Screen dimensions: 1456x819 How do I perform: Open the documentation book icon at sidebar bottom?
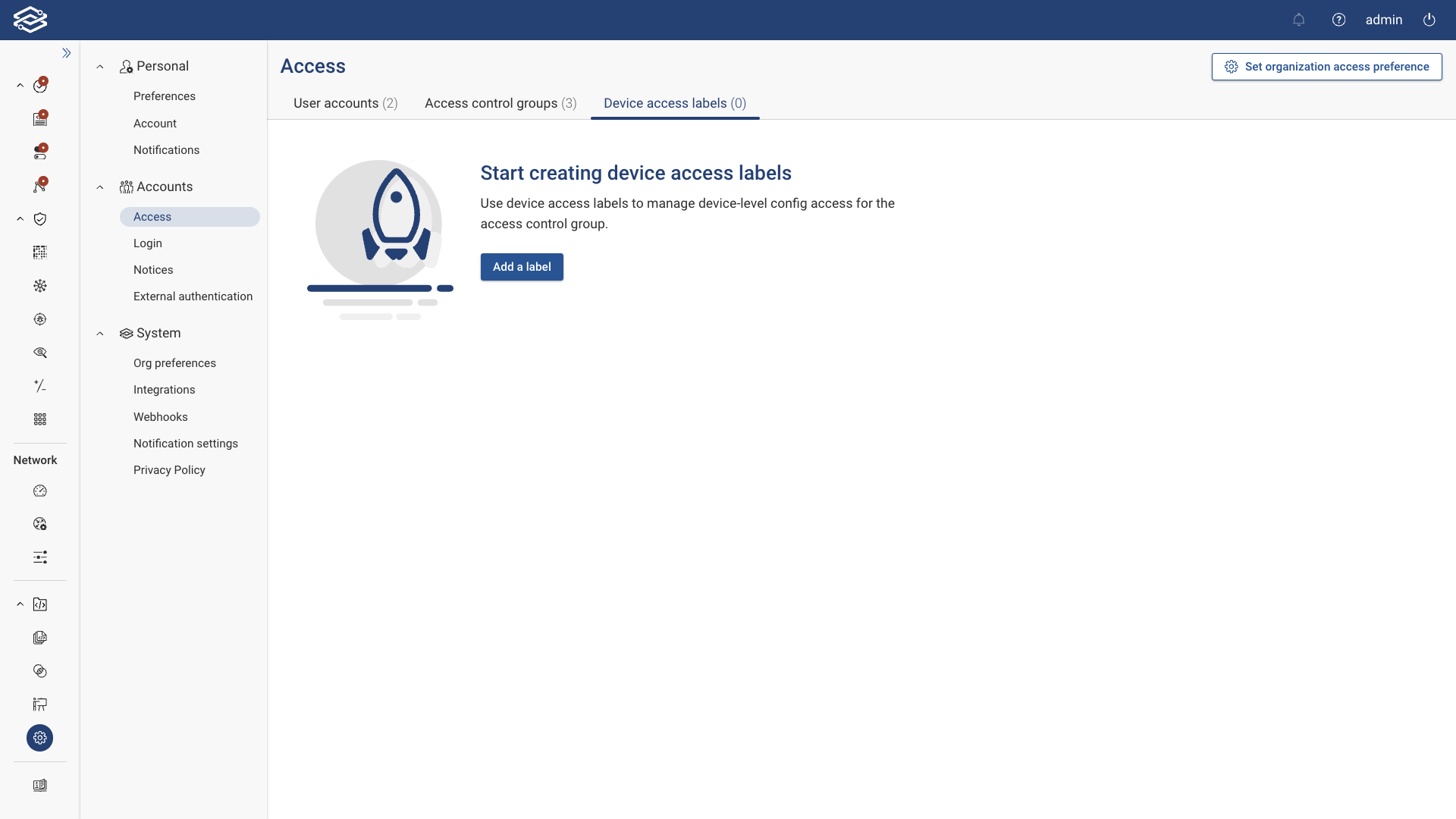(x=39, y=785)
